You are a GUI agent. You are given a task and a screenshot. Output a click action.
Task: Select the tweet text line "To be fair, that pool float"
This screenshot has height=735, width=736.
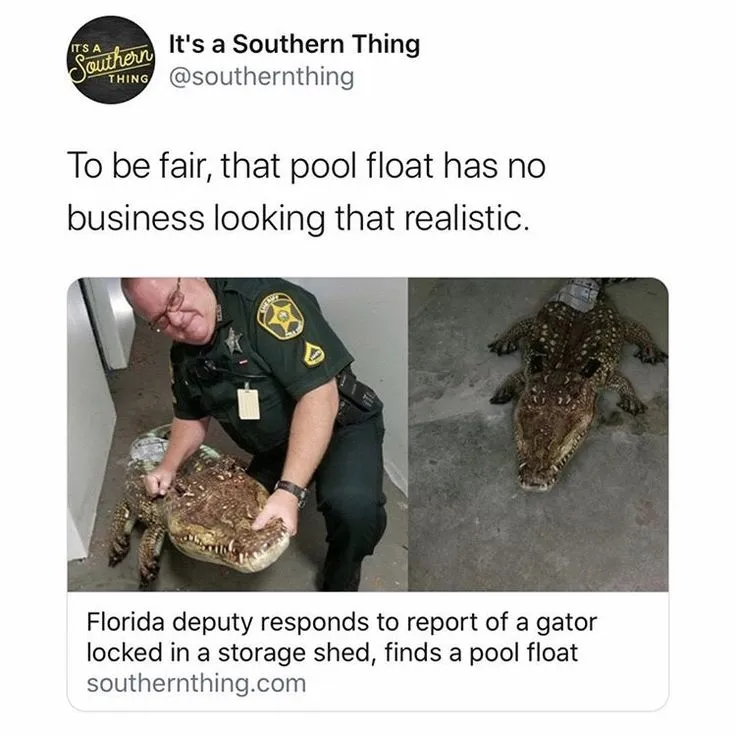pyautogui.click(x=251, y=166)
